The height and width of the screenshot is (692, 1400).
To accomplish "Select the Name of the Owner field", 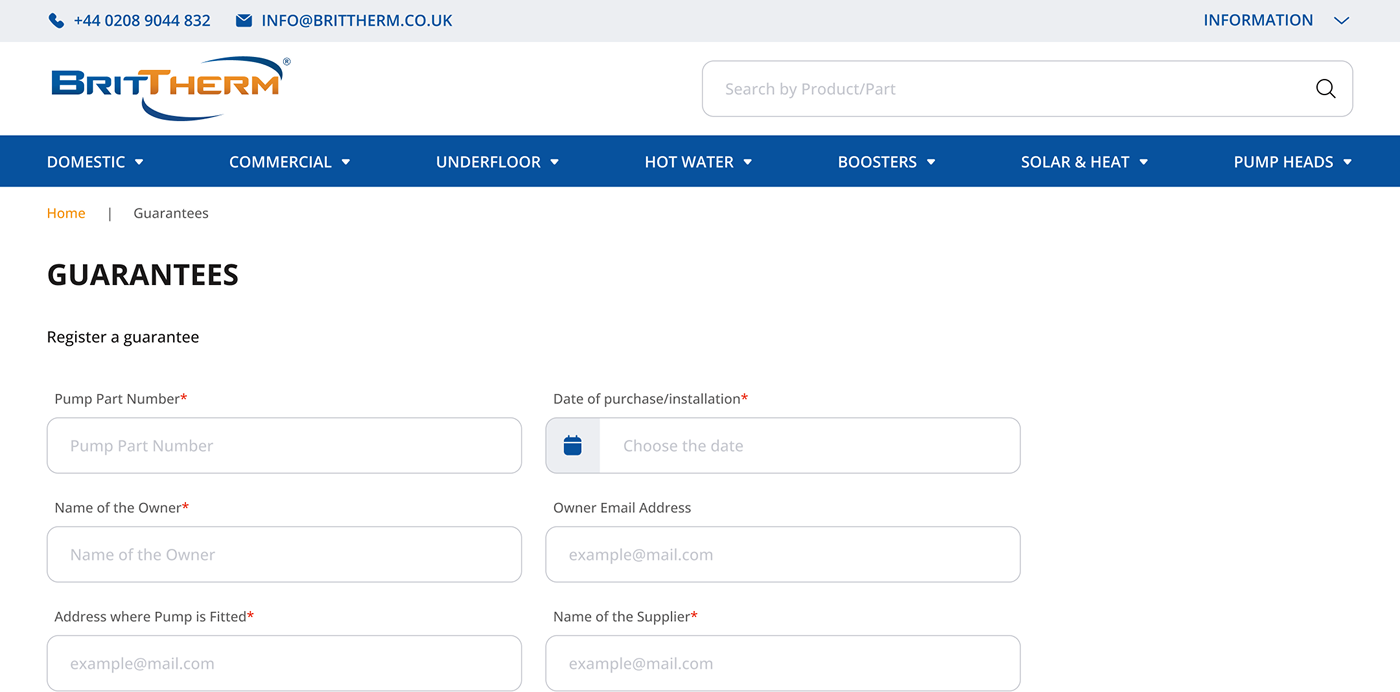I will point(284,555).
